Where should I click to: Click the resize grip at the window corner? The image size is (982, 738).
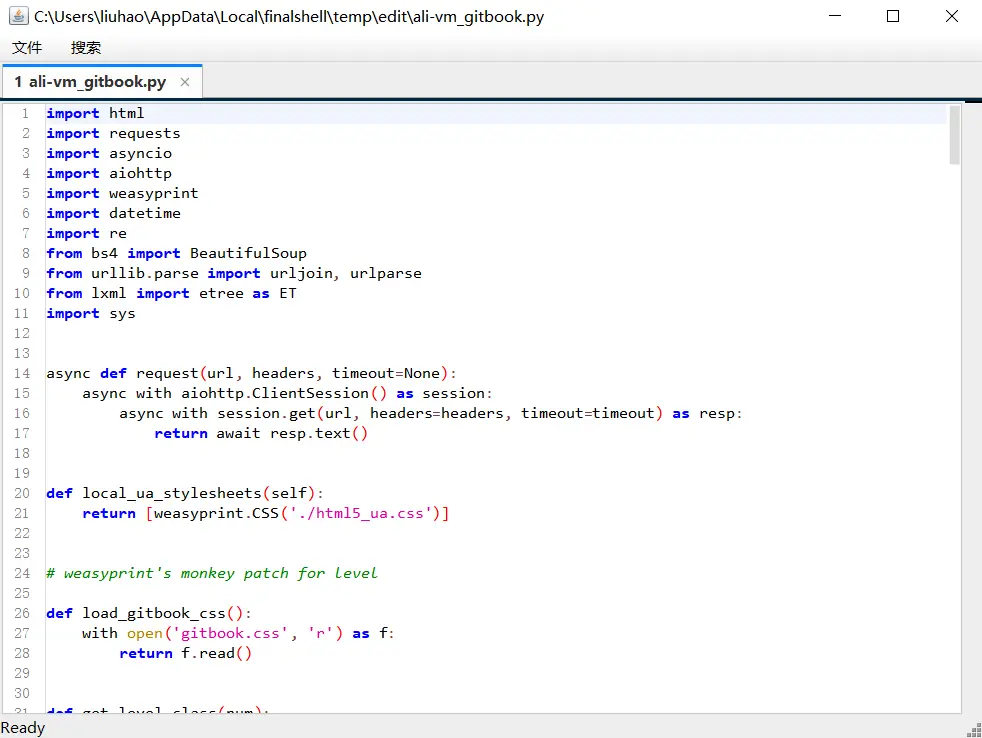(x=974, y=730)
